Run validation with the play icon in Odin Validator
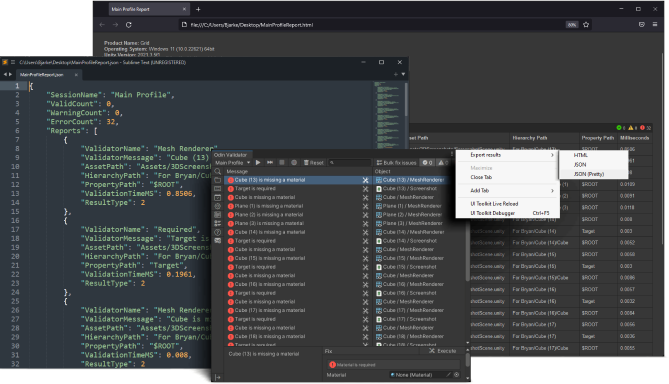This screenshot has width=669, height=384. (x=258, y=163)
